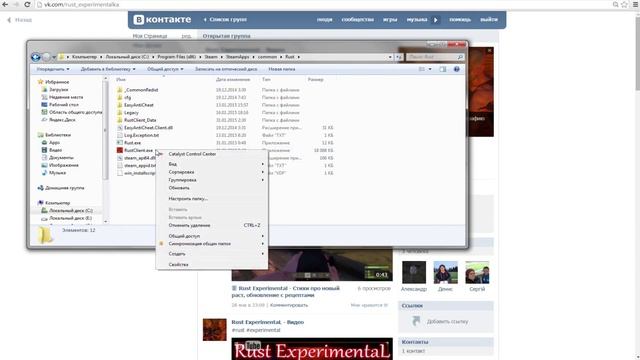Expand the Группировка submenu
Viewport: 640px width, 360px height.
pos(211,180)
